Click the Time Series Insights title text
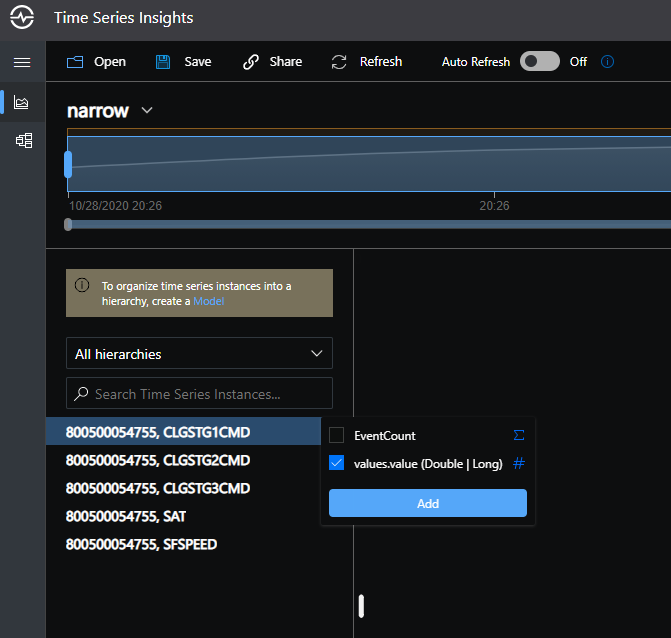Screen dimensions: 671x638 (x=124, y=18)
